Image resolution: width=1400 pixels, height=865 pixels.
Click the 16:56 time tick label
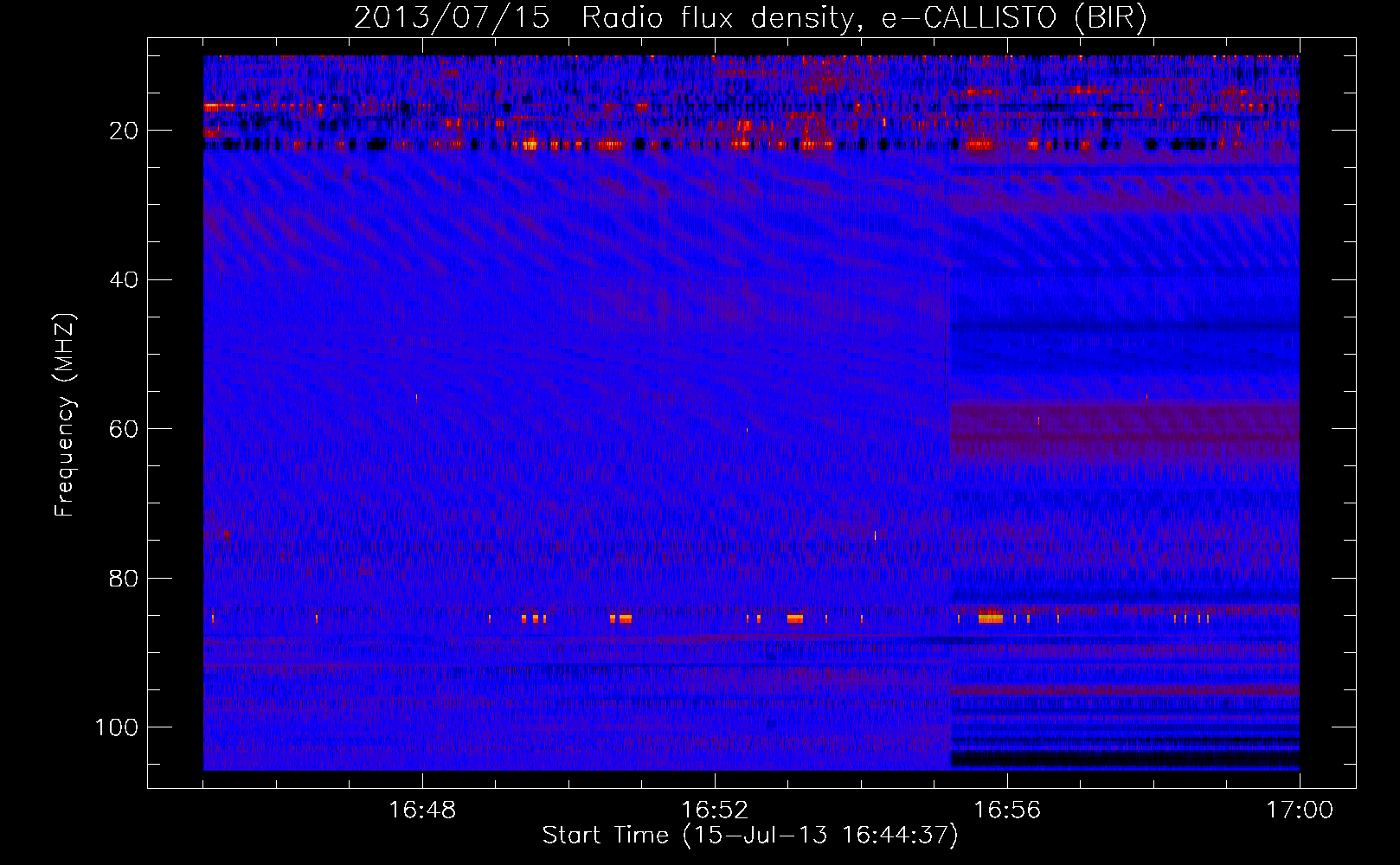tap(1007, 811)
